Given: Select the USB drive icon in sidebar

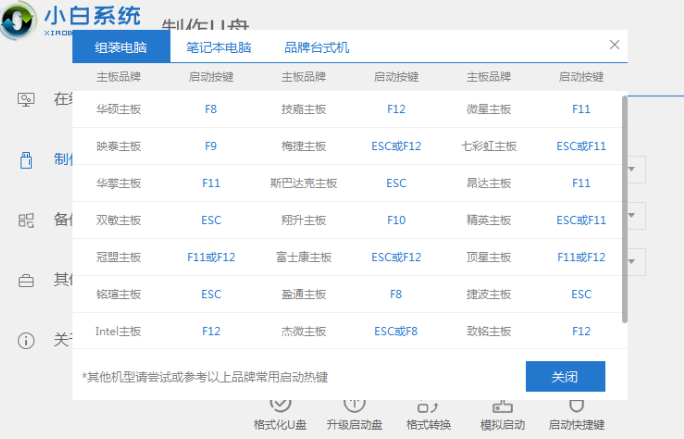Looking at the screenshot, I should (x=27, y=160).
